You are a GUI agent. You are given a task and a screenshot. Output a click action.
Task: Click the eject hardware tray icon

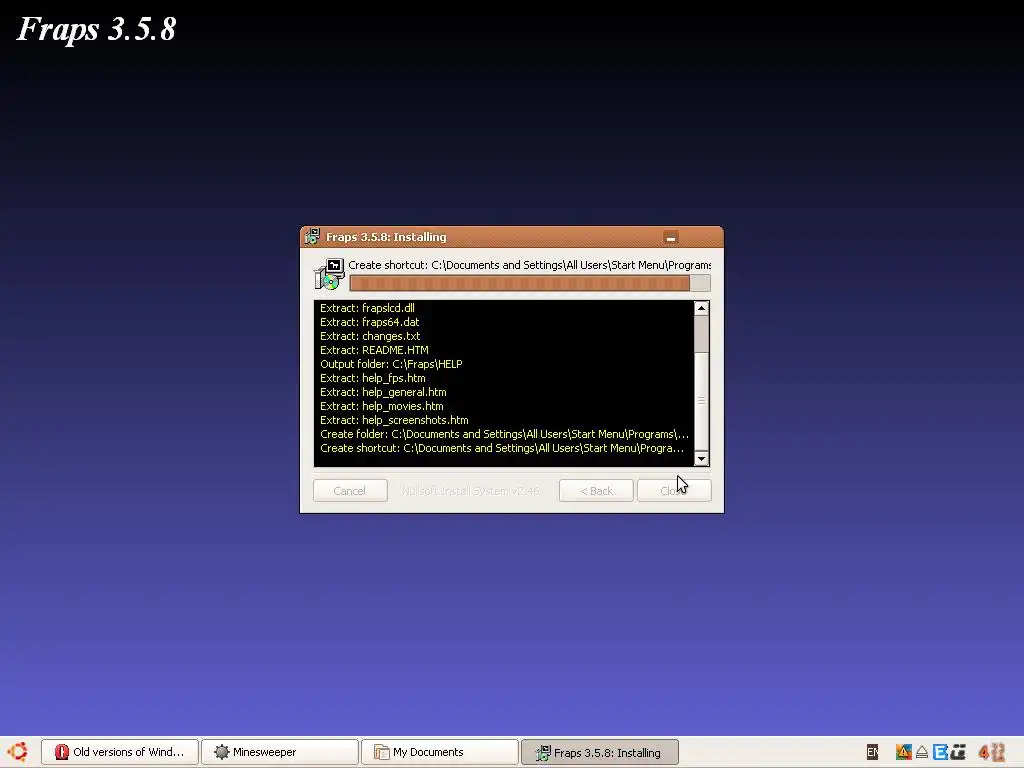(x=921, y=752)
